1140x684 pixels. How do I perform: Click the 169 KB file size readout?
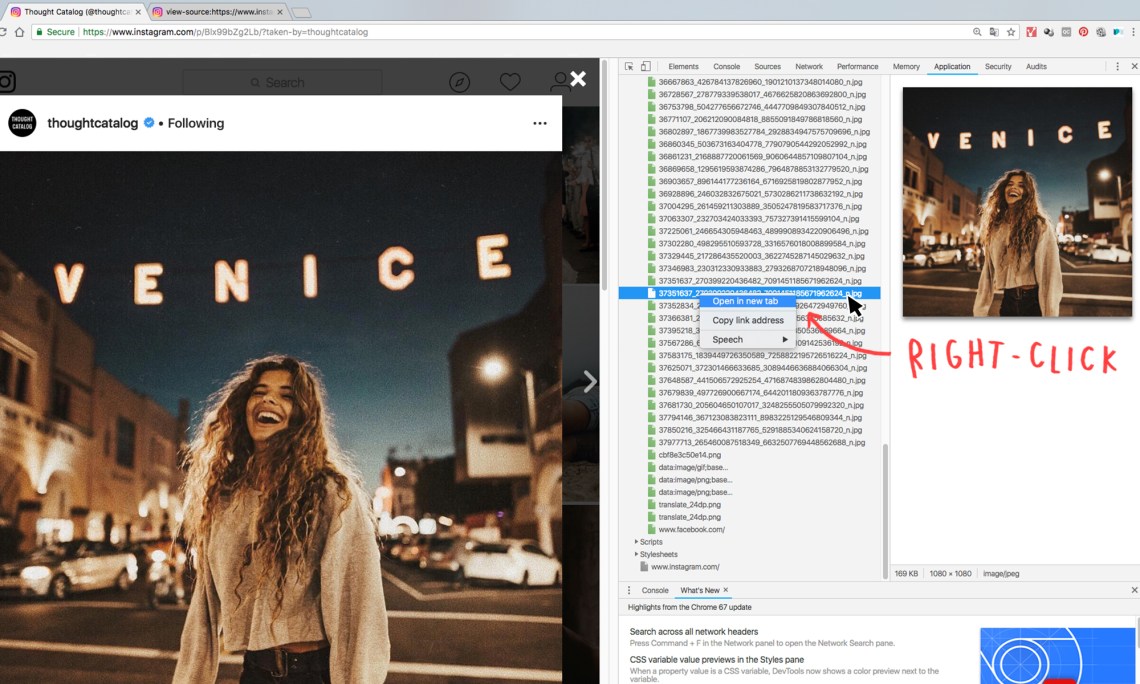click(x=906, y=574)
